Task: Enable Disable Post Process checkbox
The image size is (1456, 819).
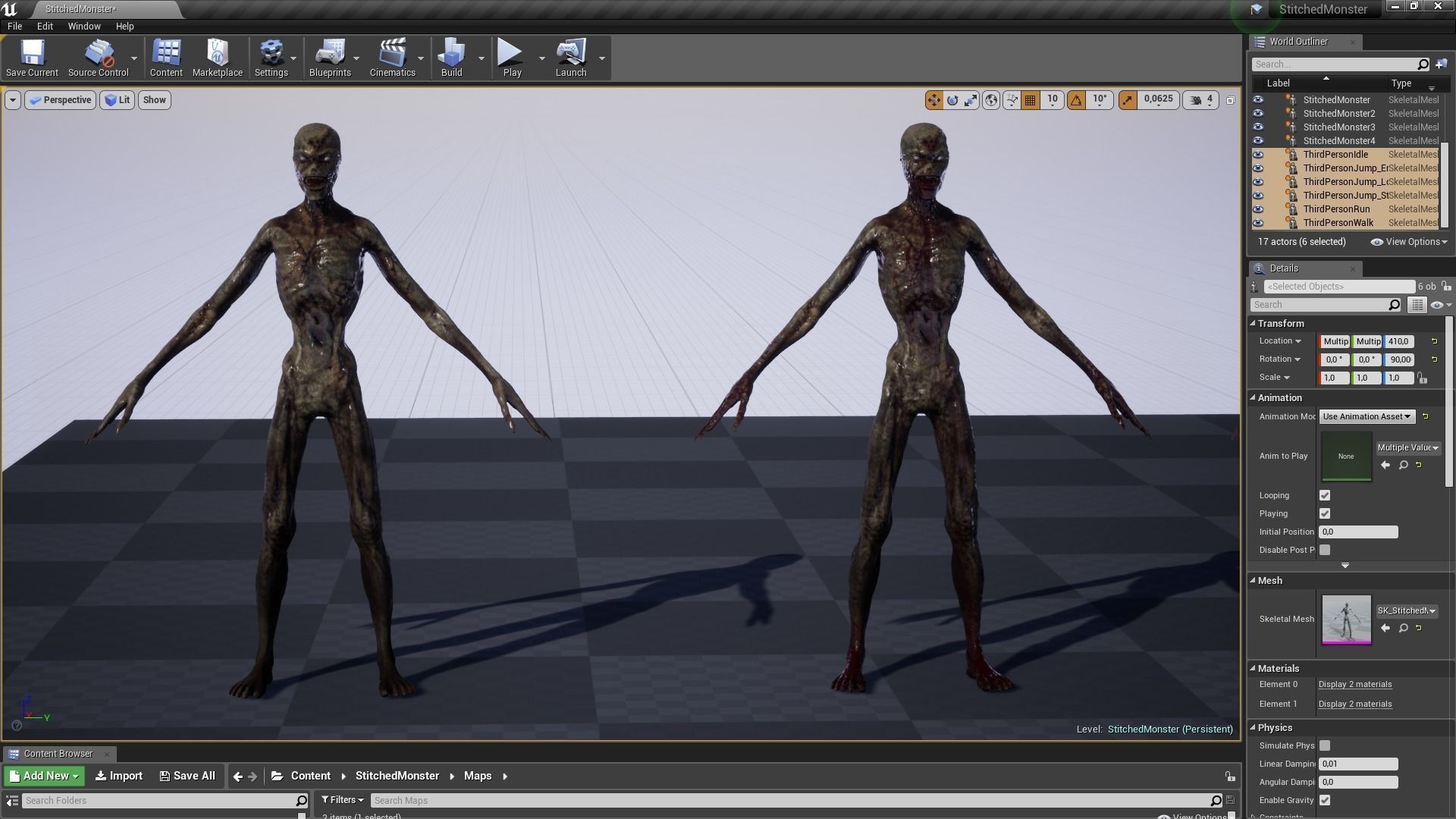Action: pos(1325,550)
